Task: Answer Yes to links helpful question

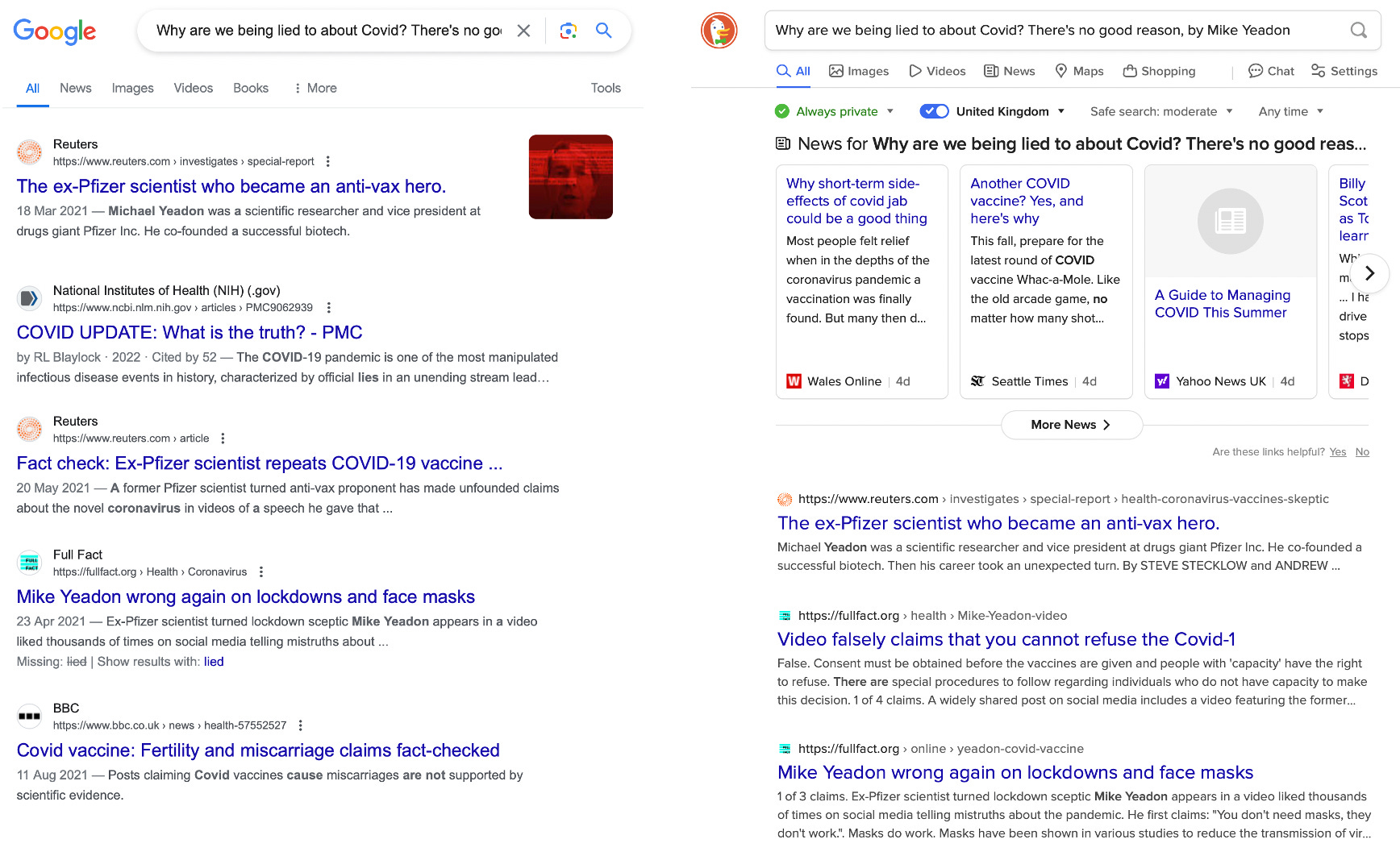Action: pos(1338,452)
